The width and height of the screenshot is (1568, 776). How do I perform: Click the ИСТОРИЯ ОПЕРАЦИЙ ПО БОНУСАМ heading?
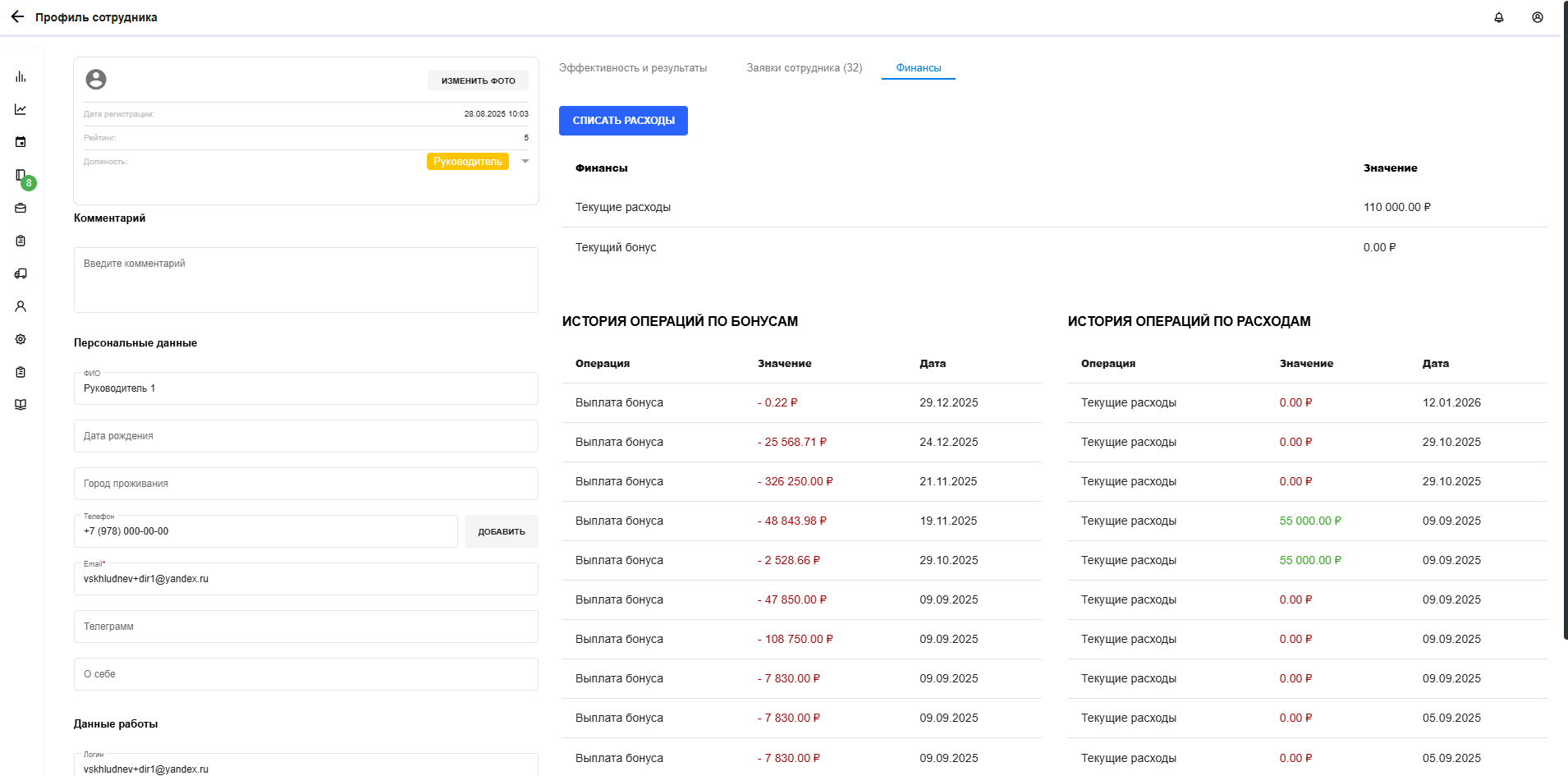680,321
